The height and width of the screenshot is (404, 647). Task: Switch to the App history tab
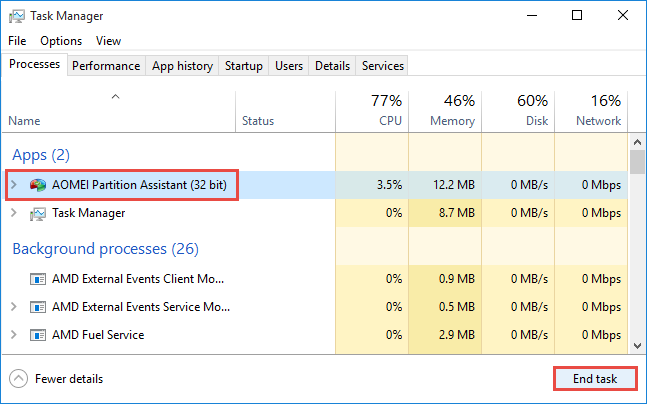(182, 66)
